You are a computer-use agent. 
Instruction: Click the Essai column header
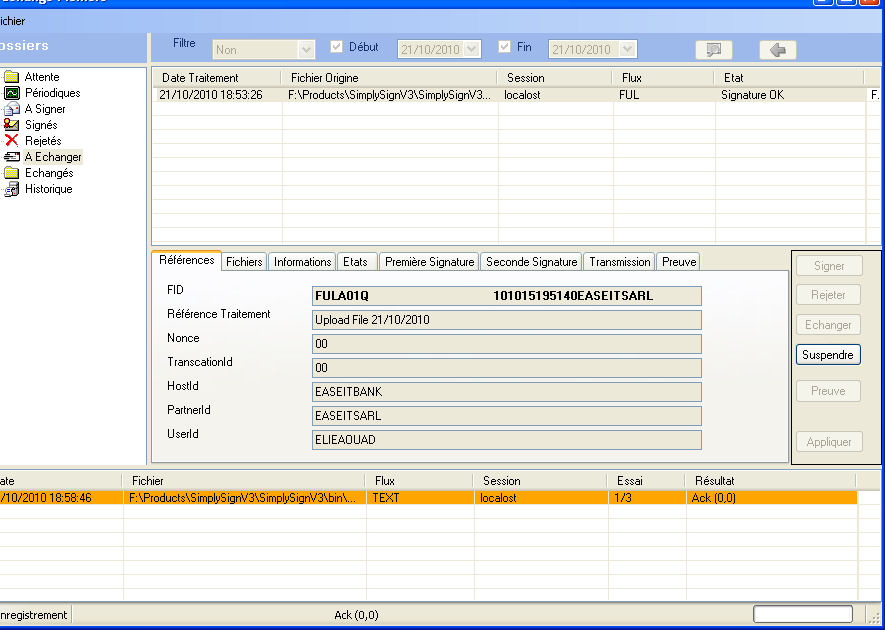[647, 481]
